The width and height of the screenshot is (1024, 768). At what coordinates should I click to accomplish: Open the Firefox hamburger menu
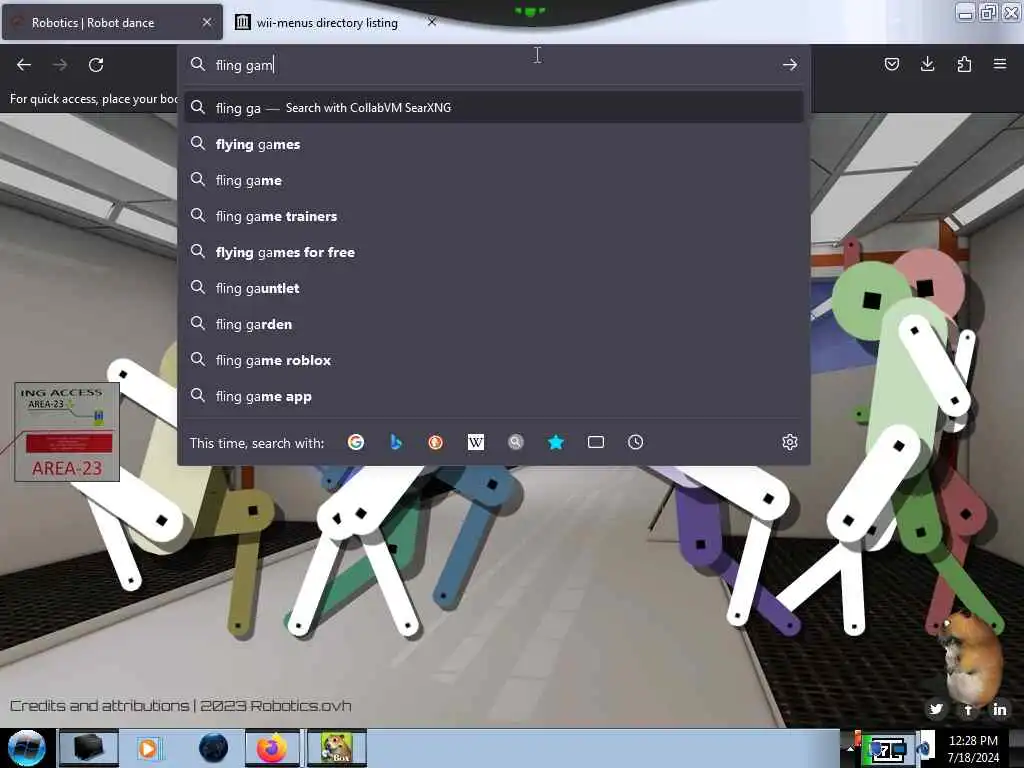(1000, 64)
